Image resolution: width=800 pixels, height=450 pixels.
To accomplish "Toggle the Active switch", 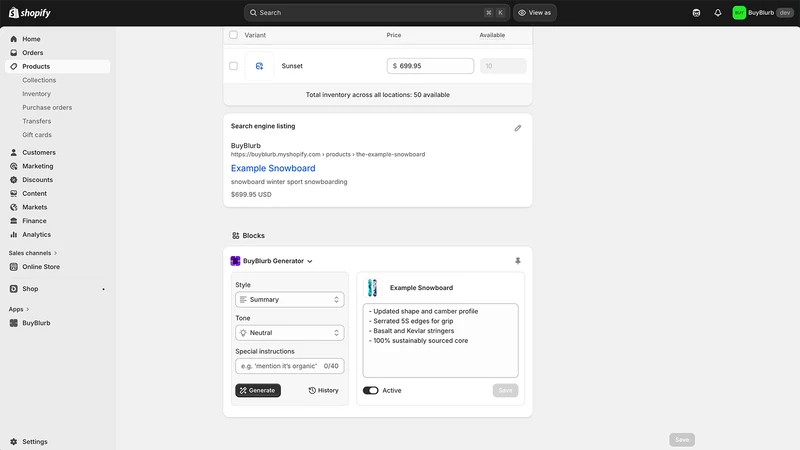I will 370,390.
